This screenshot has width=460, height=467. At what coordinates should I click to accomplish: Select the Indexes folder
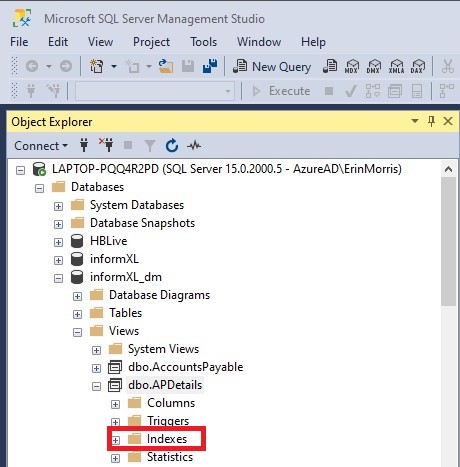pyautogui.click(x=167, y=439)
